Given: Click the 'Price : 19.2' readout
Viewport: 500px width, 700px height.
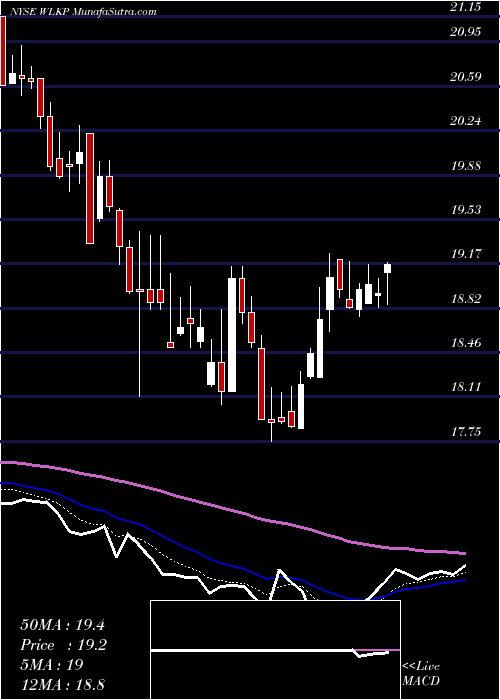Looking at the screenshot, I should [64, 645].
